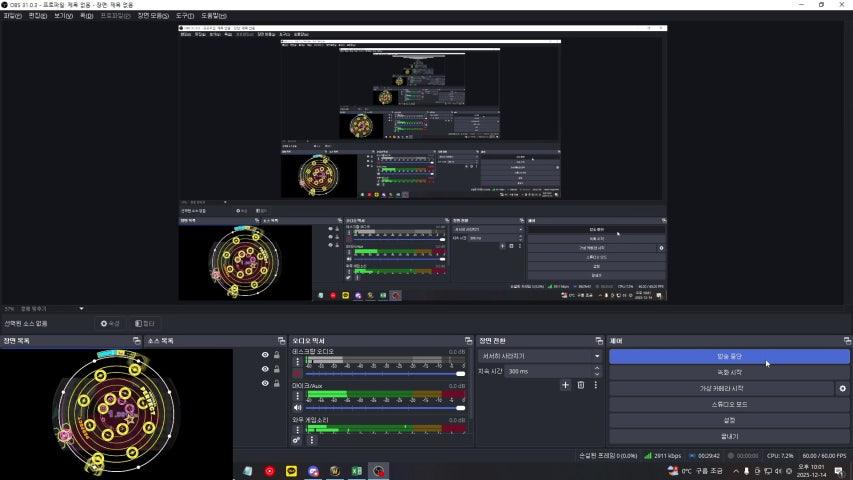Image resolution: width=853 pixels, height=480 pixels.
Task: Open the transition properties three-dot menu
Action: point(596,385)
